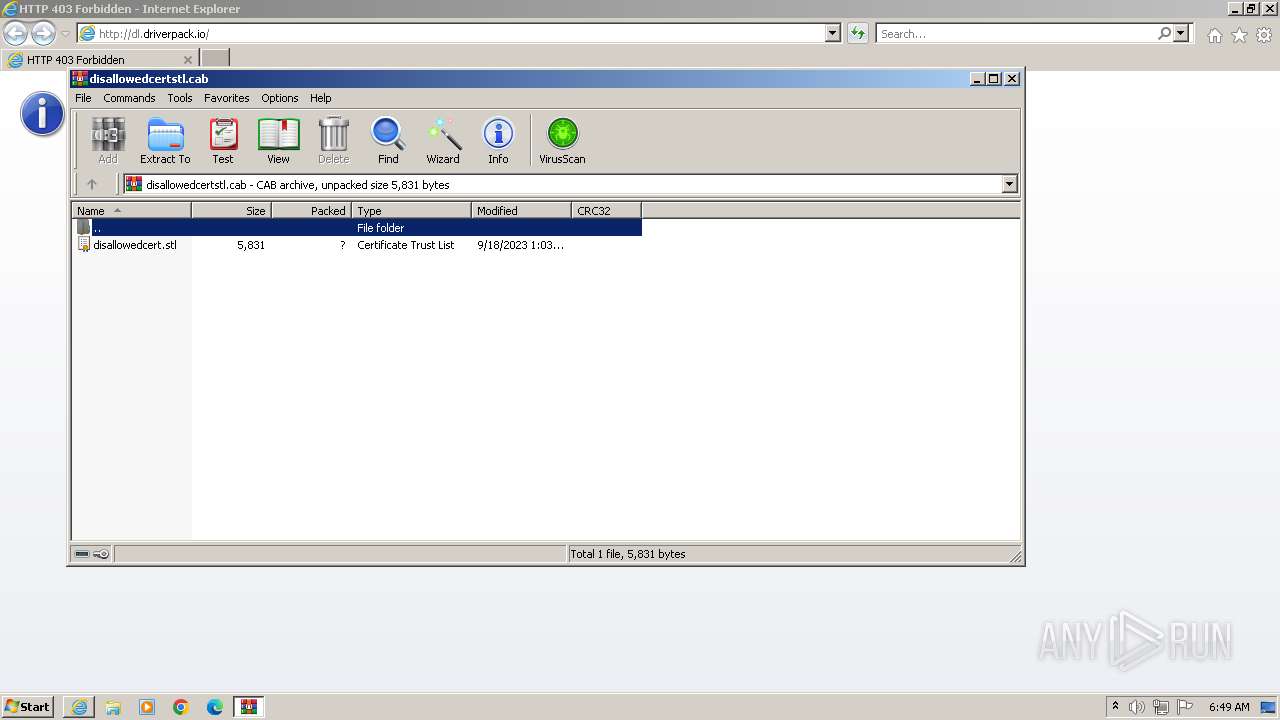Open Google Chrome from taskbar
Image resolution: width=1280 pixels, height=720 pixels.
pos(181,707)
